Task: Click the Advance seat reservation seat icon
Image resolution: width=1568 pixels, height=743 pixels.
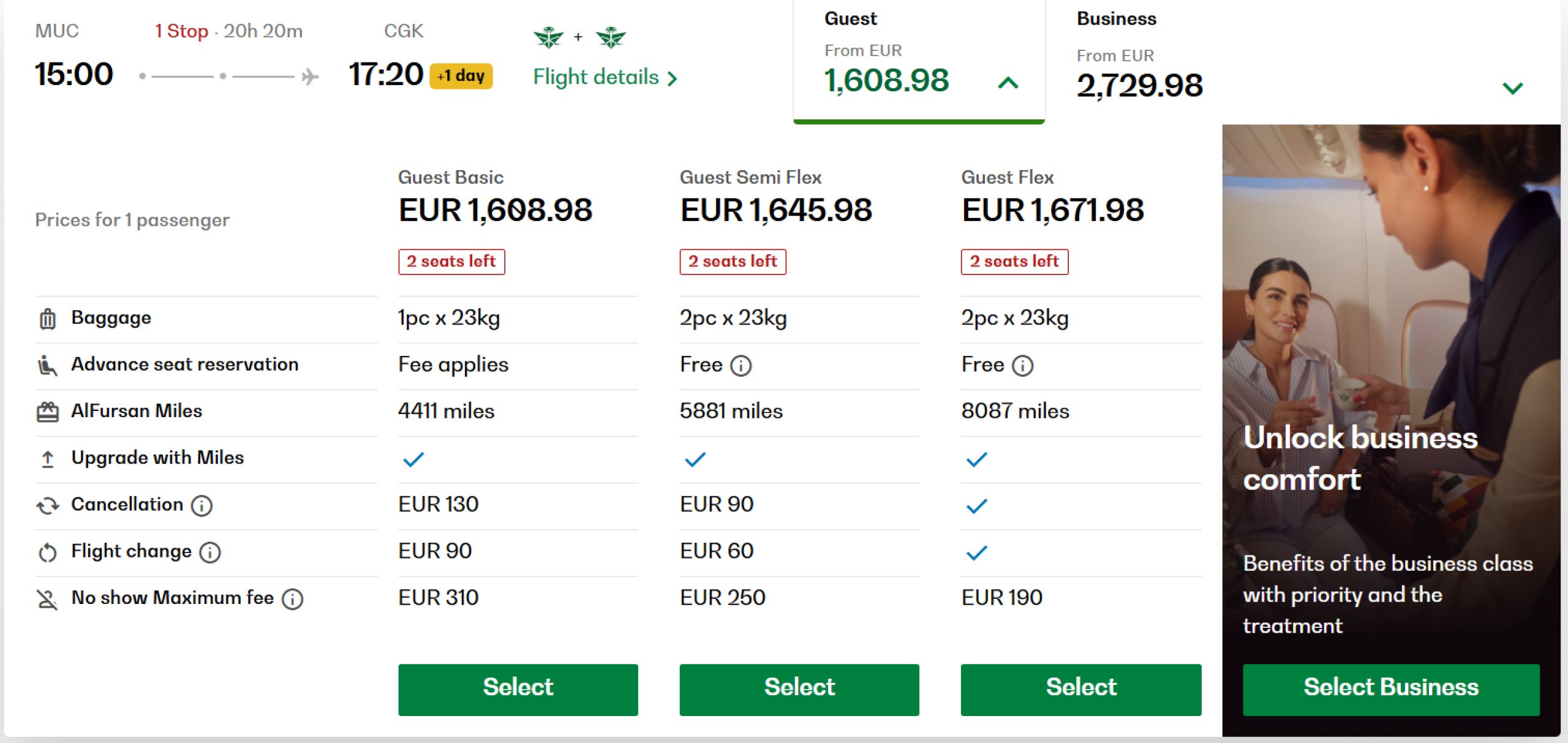Action: pos(48,365)
